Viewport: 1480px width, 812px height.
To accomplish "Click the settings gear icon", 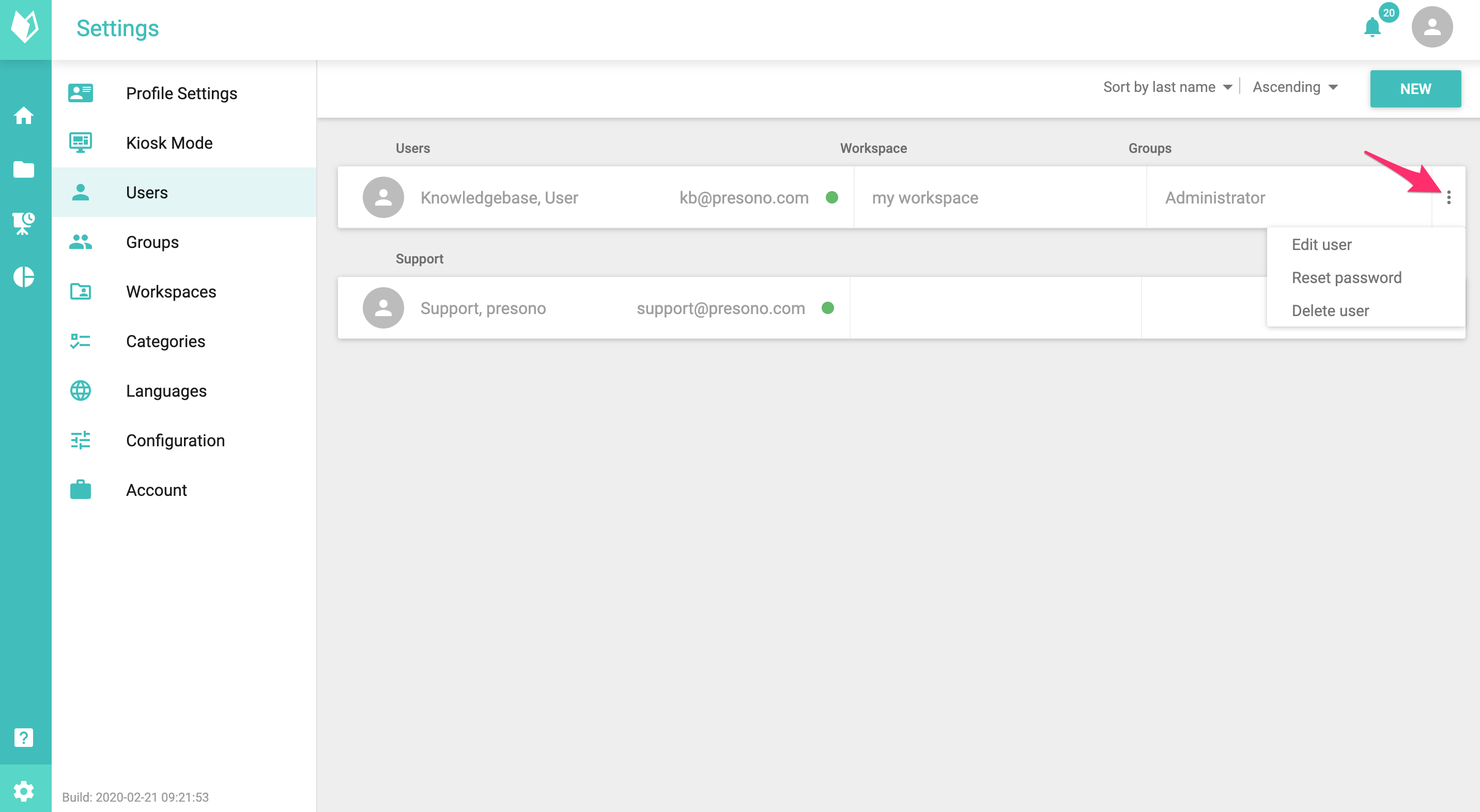I will (x=24, y=791).
